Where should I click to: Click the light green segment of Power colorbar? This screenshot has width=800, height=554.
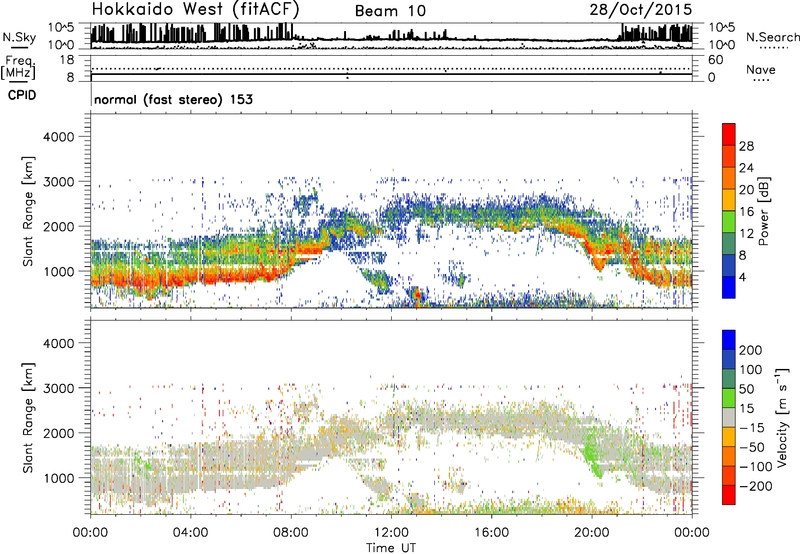point(729,221)
